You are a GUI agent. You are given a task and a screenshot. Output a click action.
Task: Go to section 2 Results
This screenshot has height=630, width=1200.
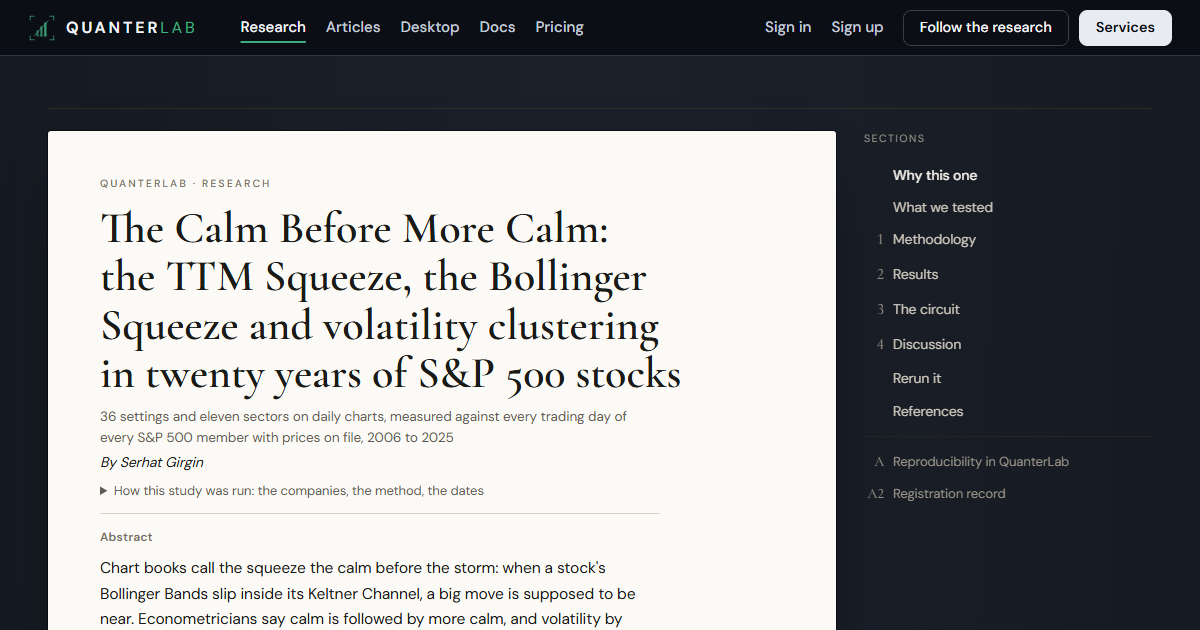(906, 274)
